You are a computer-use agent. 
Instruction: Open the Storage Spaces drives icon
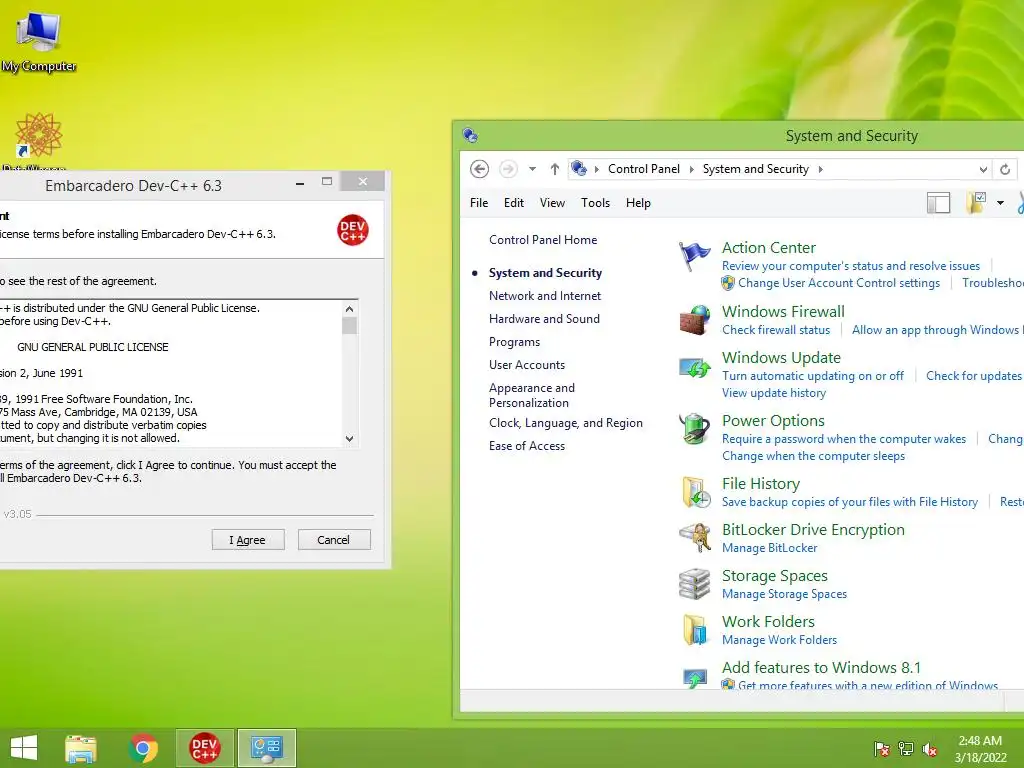[x=694, y=584]
